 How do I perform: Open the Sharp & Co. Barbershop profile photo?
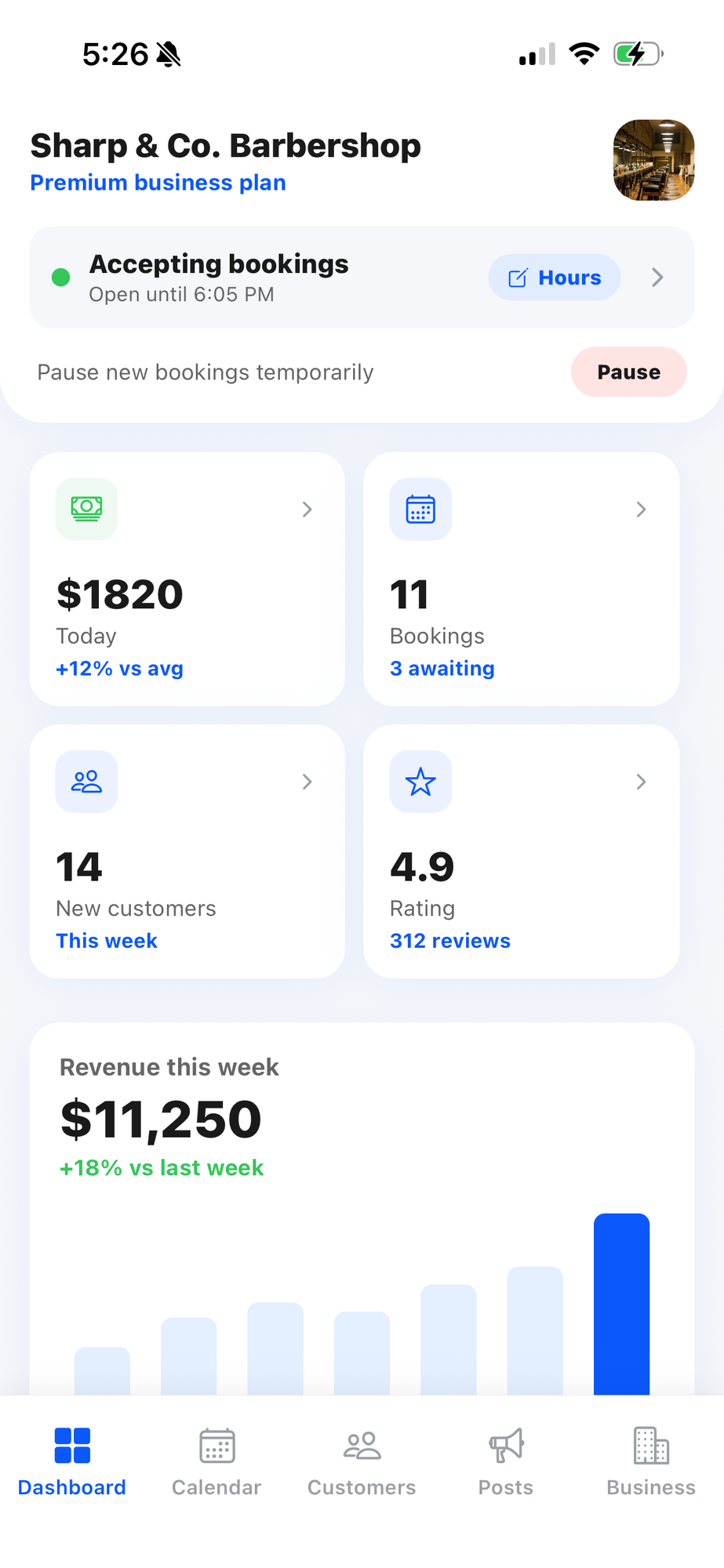[653, 160]
